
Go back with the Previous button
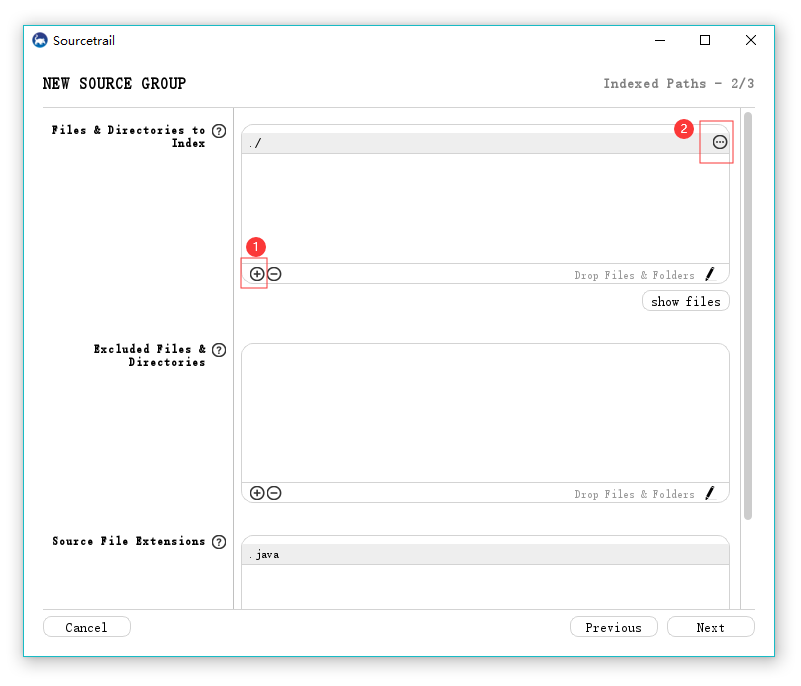pos(614,627)
